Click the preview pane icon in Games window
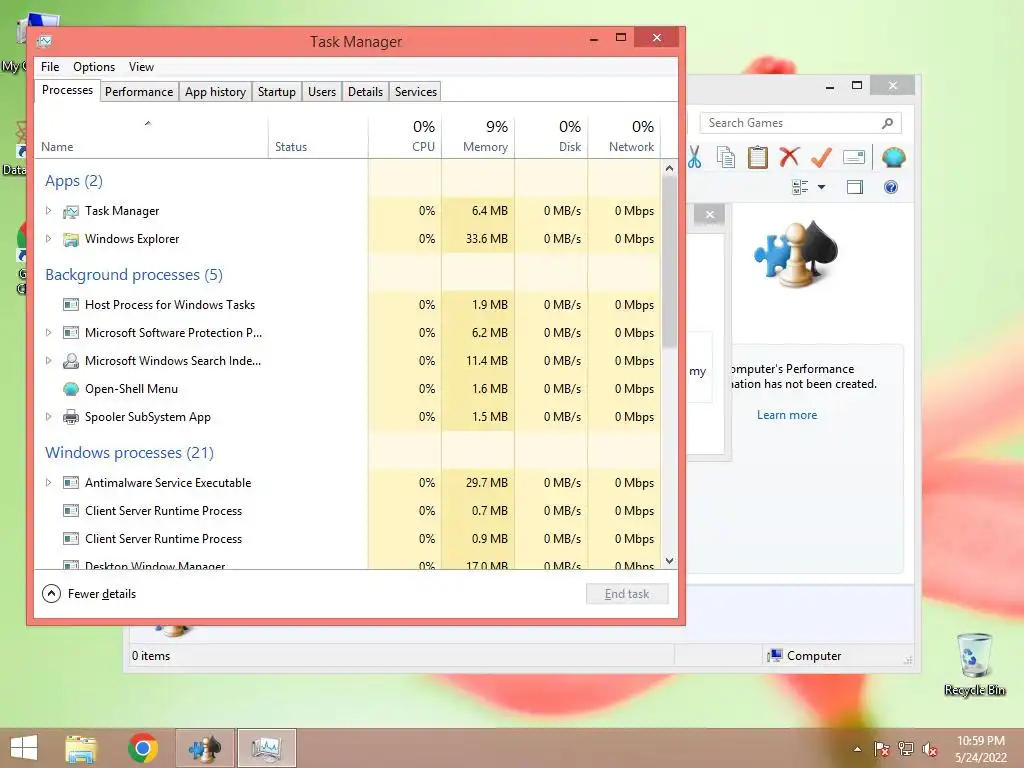 point(855,188)
